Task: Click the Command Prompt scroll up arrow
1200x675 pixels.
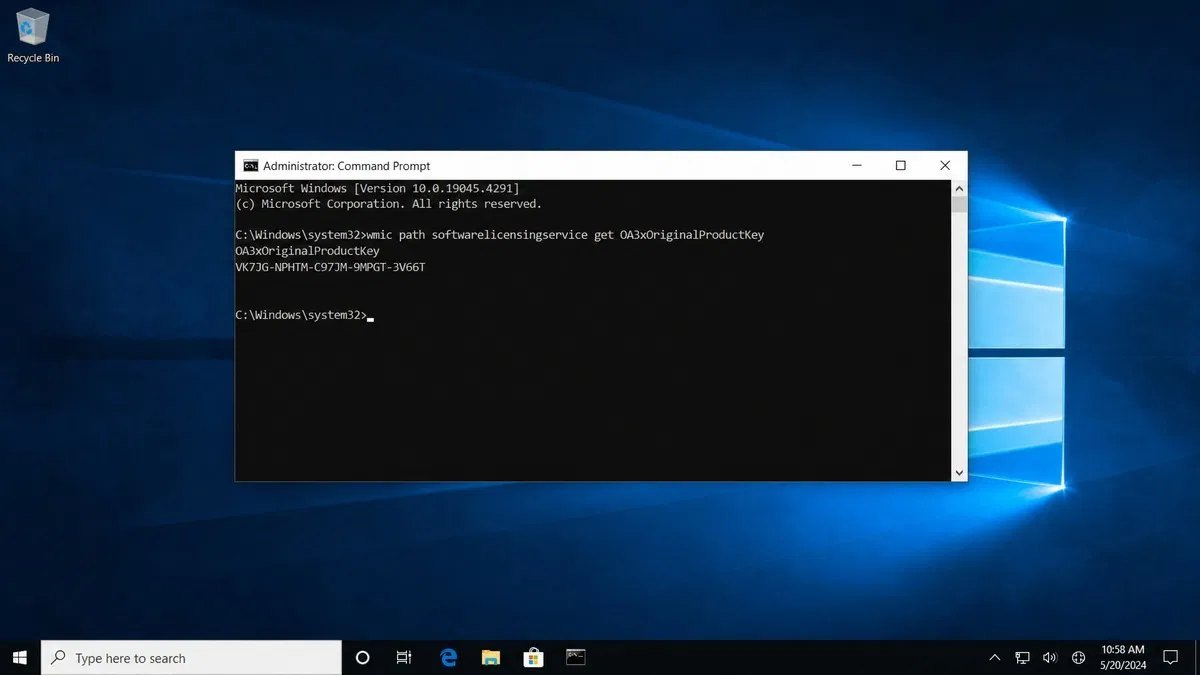Action: click(959, 188)
